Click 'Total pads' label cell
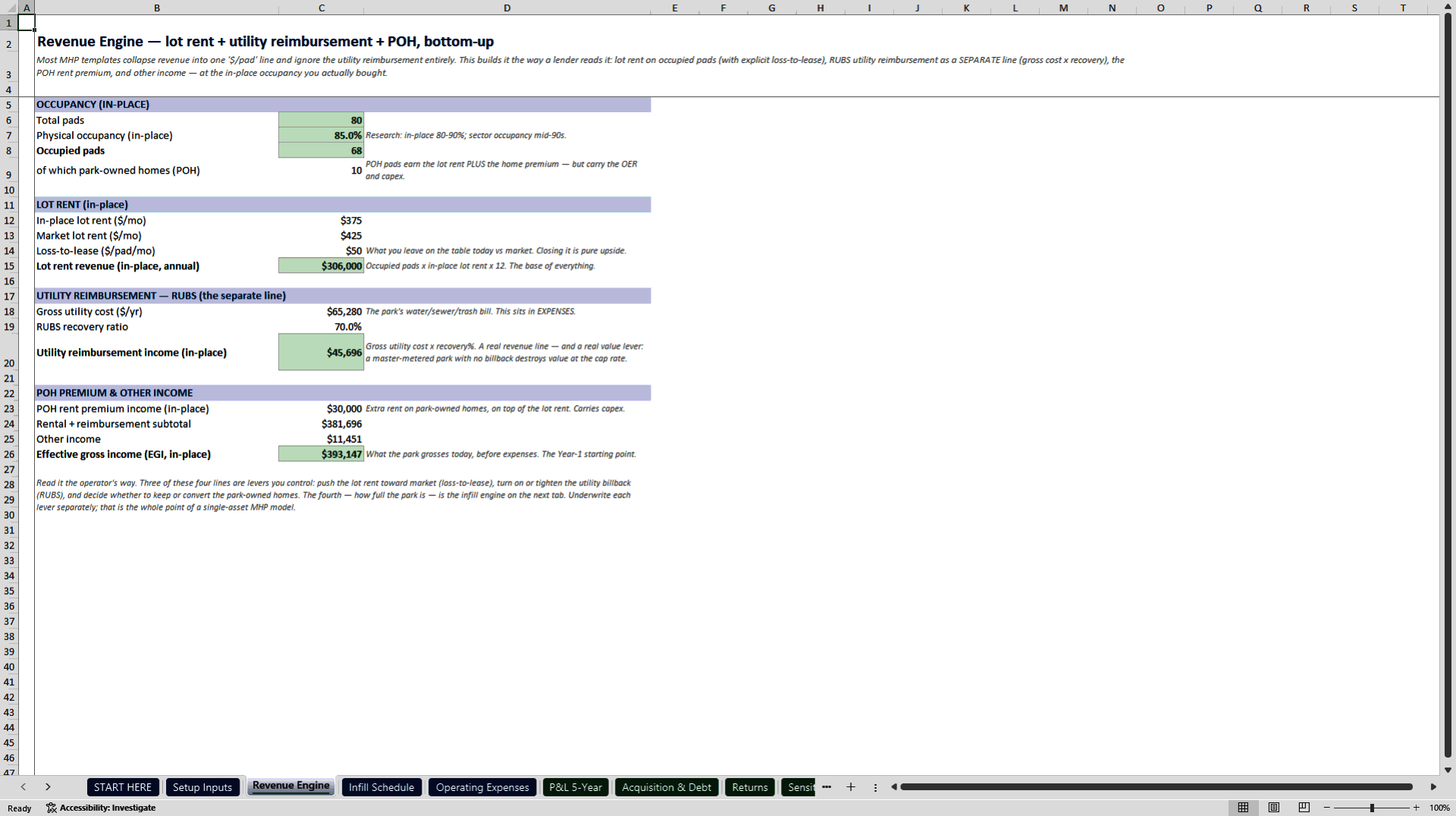Image resolution: width=1456 pixels, height=816 pixels. point(157,120)
